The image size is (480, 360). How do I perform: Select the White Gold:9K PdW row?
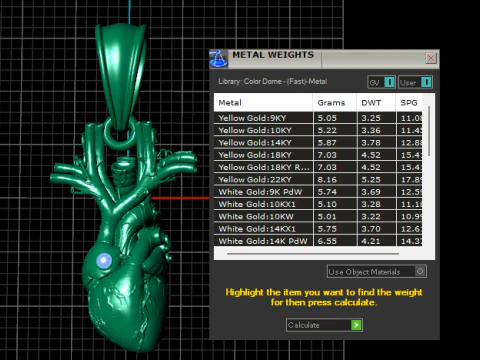coord(318,192)
